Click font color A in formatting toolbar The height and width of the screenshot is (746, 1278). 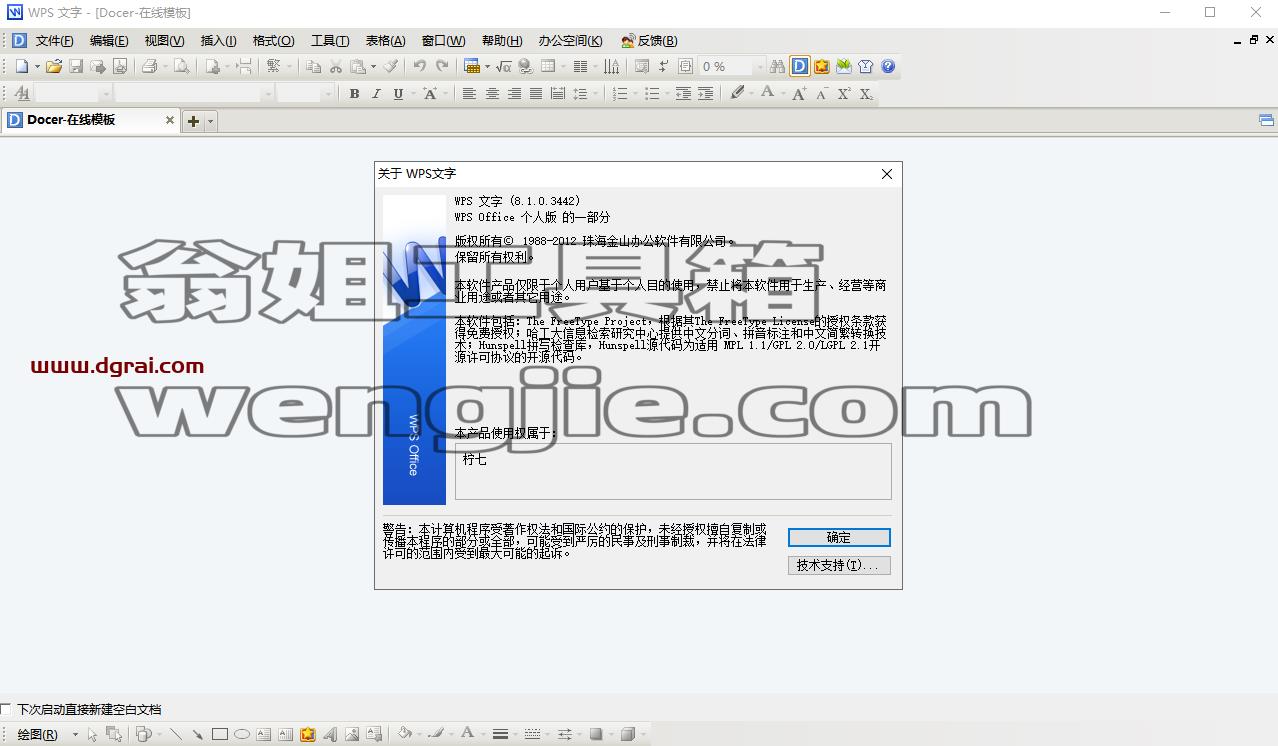coord(767,93)
